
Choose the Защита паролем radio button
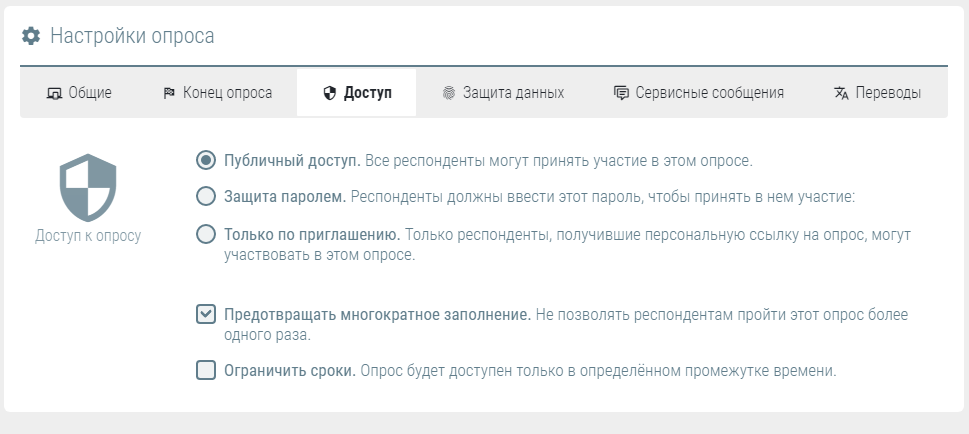point(206,196)
